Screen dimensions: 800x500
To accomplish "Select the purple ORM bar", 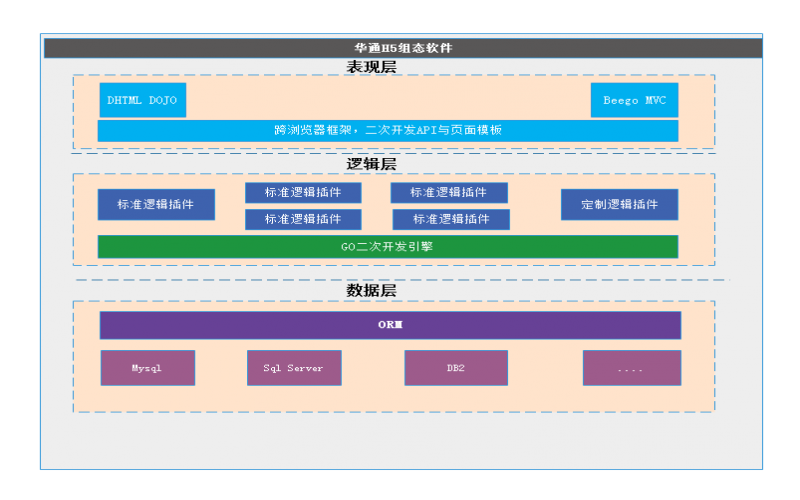I will coord(390,325).
